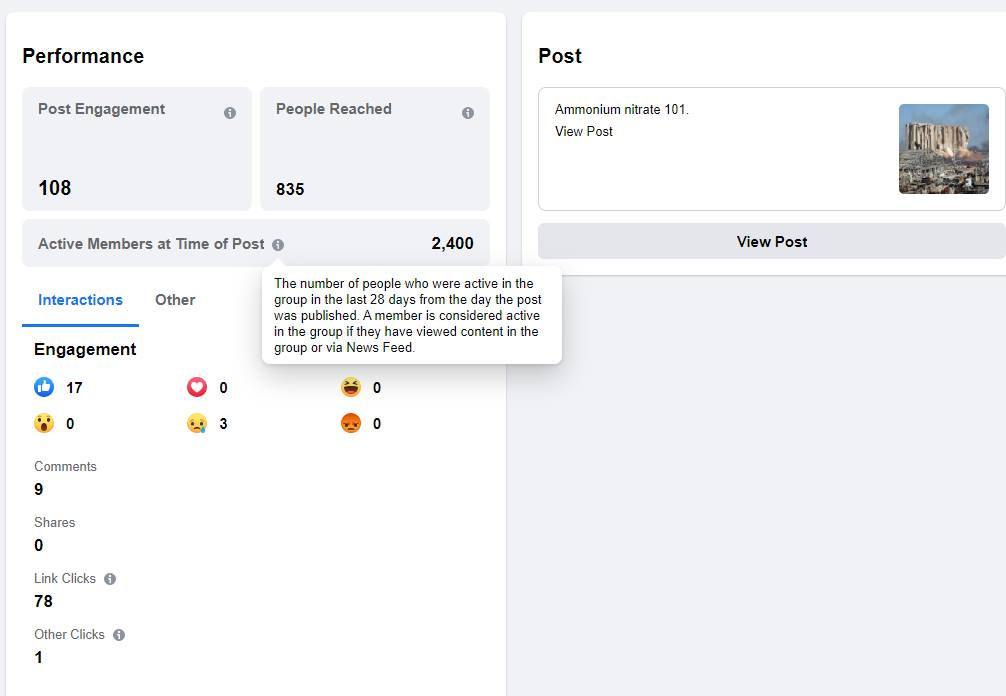Click the Angry reaction icon
1006x696 pixels.
click(x=350, y=424)
